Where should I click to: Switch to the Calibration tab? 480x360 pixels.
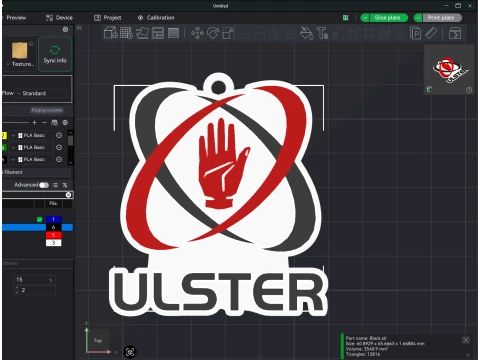156,18
